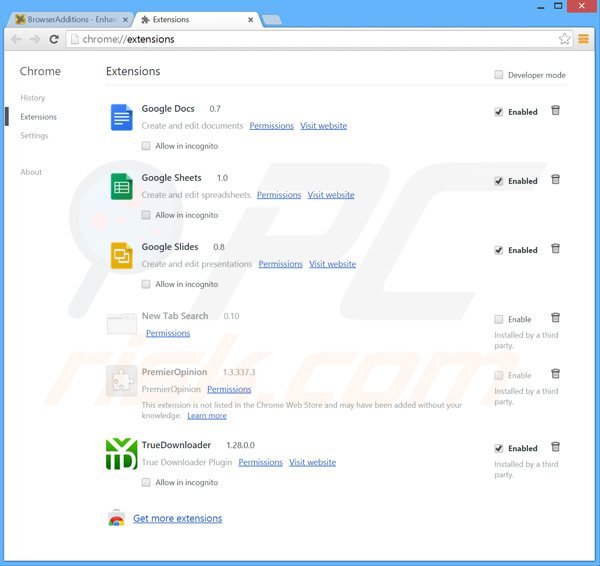The height and width of the screenshot is (566, 600).
Task: Go forward with the forward arrow
Action: (35, 39)
